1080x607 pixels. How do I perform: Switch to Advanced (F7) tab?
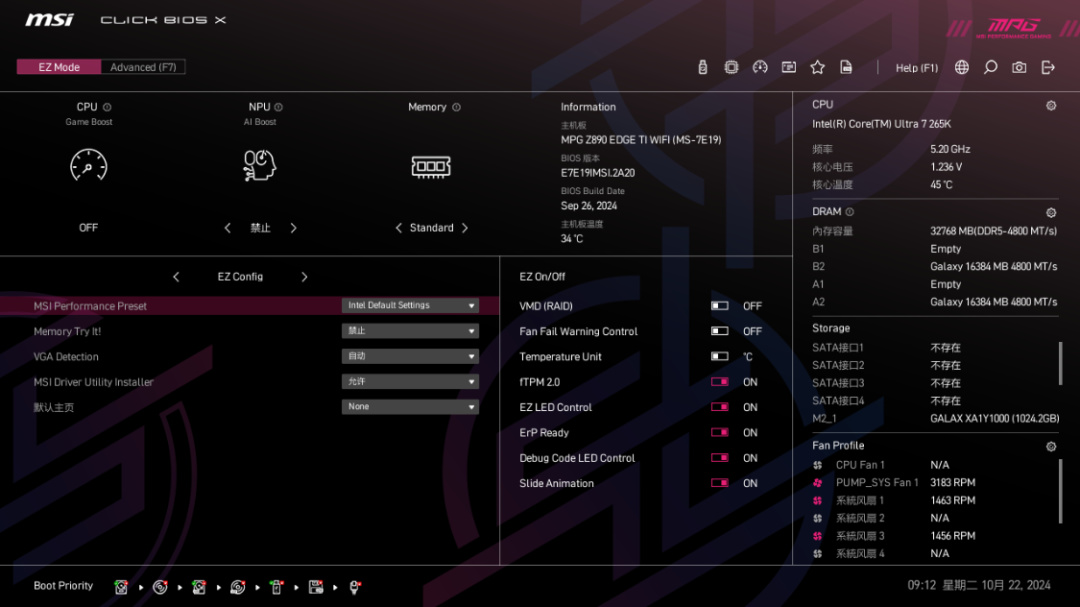pos(143,67)
